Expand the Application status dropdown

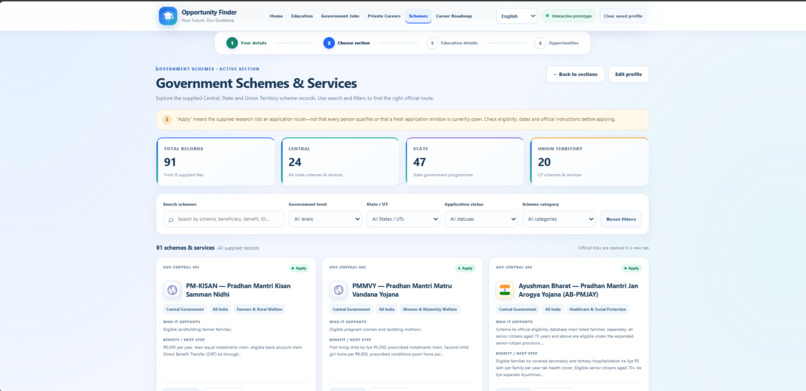click(x=481, y=219)
